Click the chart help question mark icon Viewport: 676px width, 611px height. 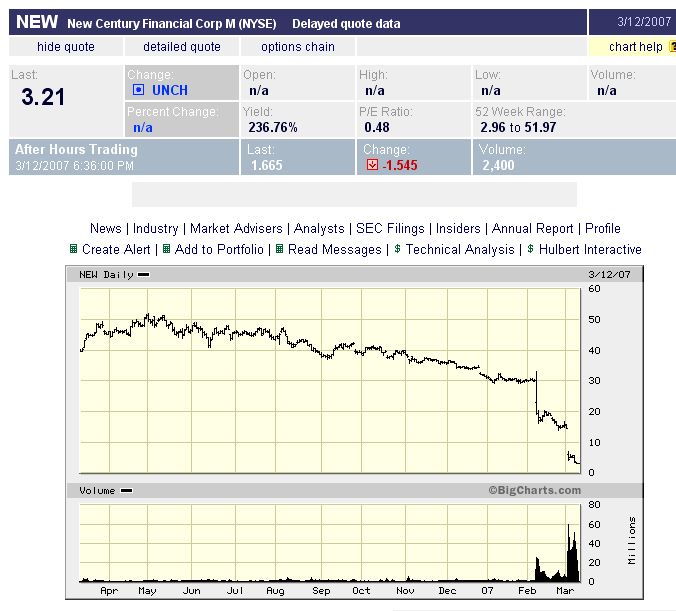click(x=671, y=47)
